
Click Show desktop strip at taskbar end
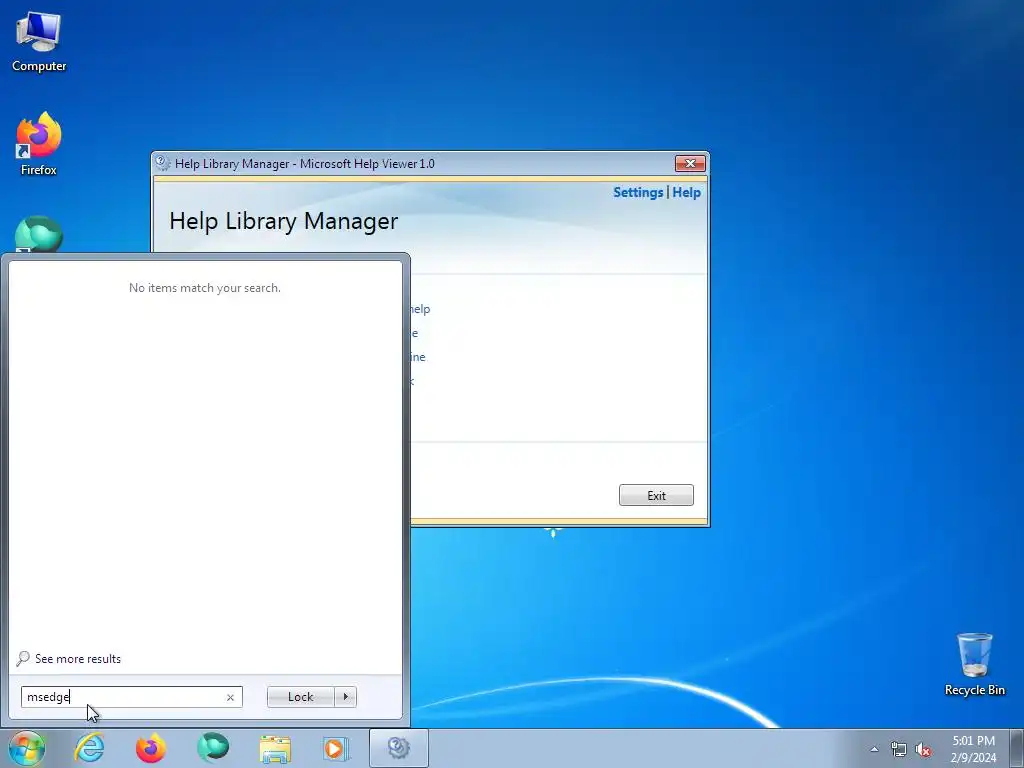click(x=1016, y=748)
